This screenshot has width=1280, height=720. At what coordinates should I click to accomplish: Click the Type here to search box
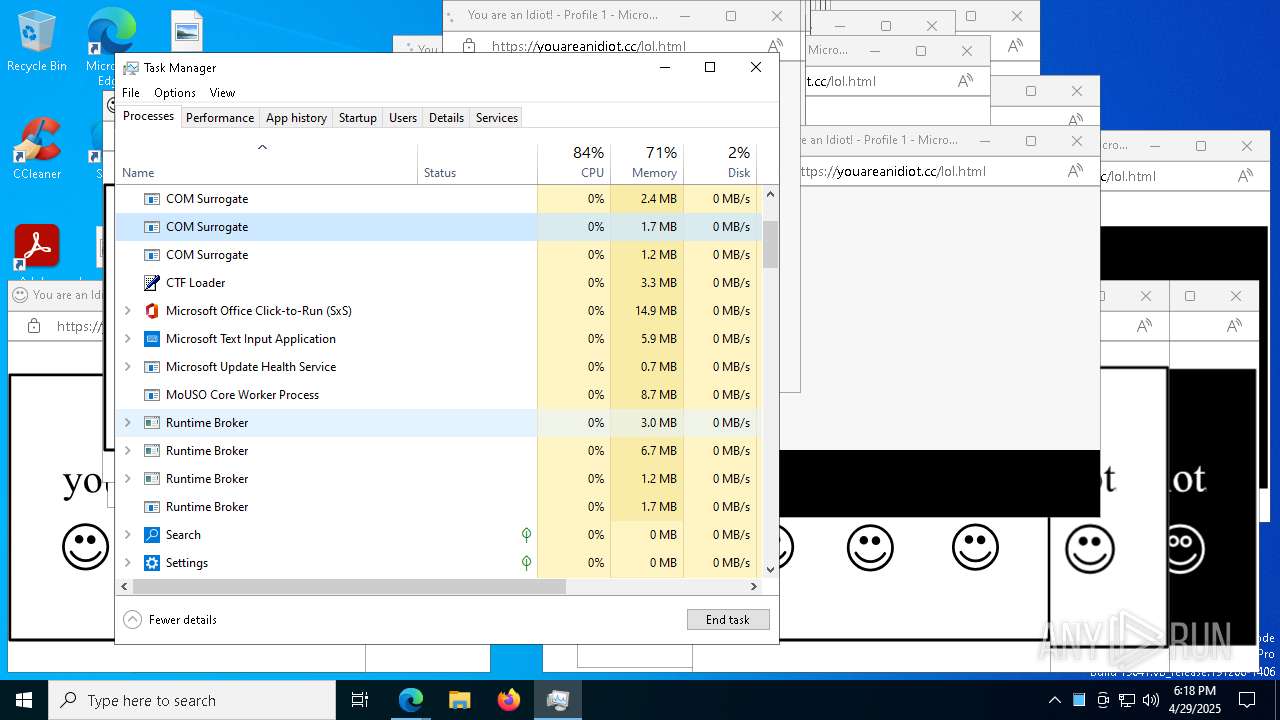(192, 700)
